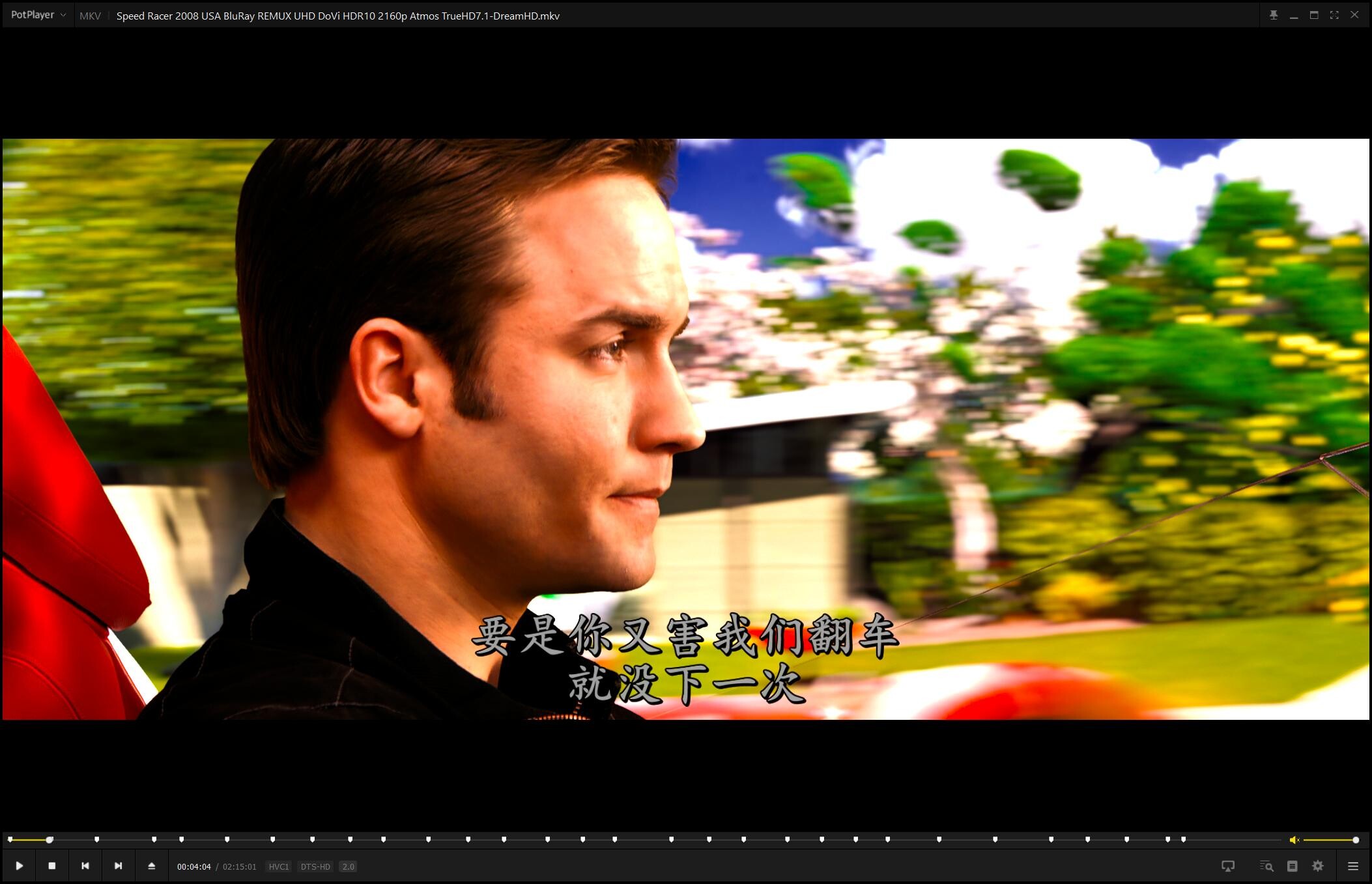The image size is (1372, 884).
Task: Skip to the next file or chapter
Action: pyautogui.click(x=119, y=866)
